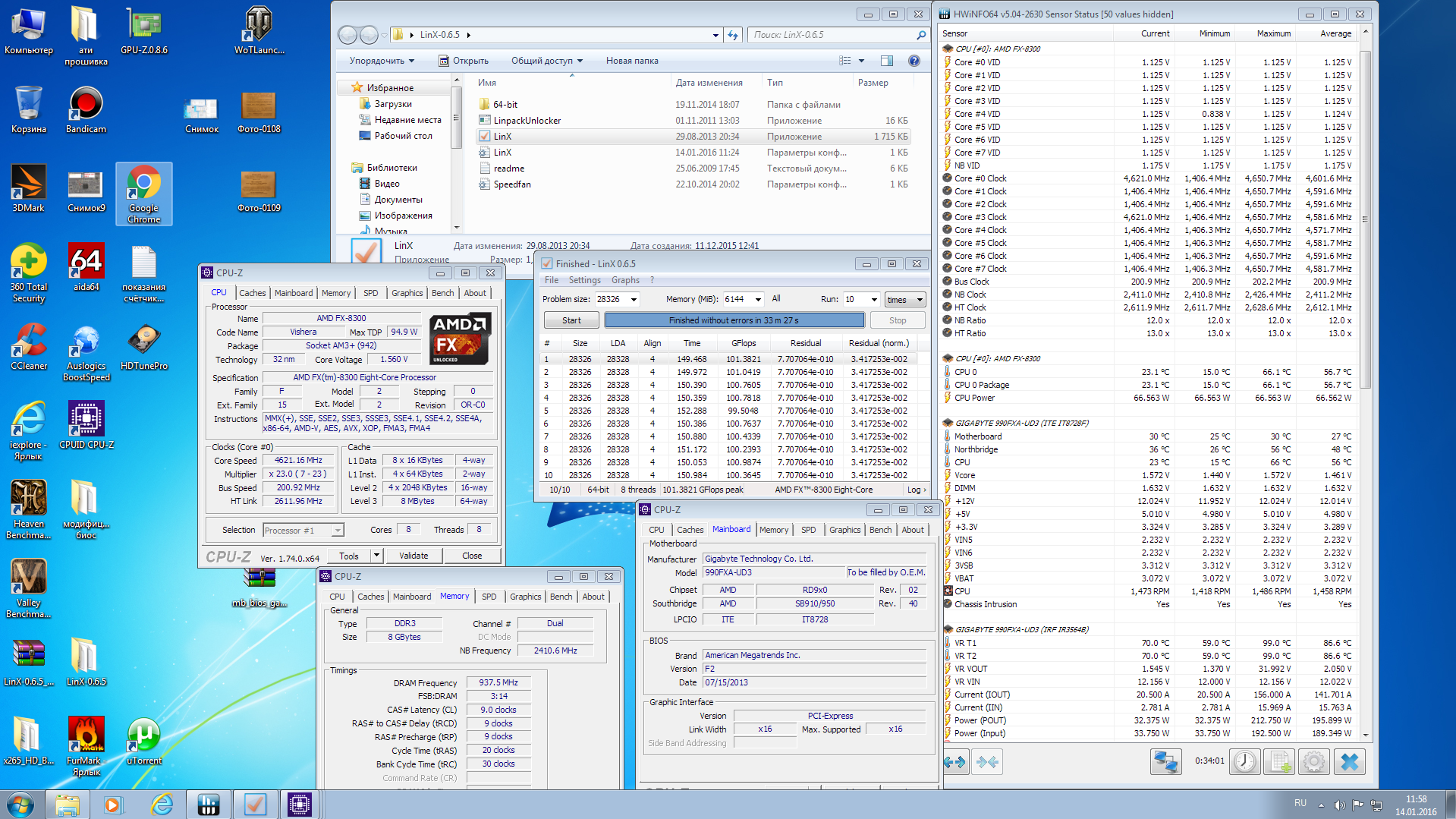
Task: Open HWiNFO sensor settings gear icon
Action: 1314,761
